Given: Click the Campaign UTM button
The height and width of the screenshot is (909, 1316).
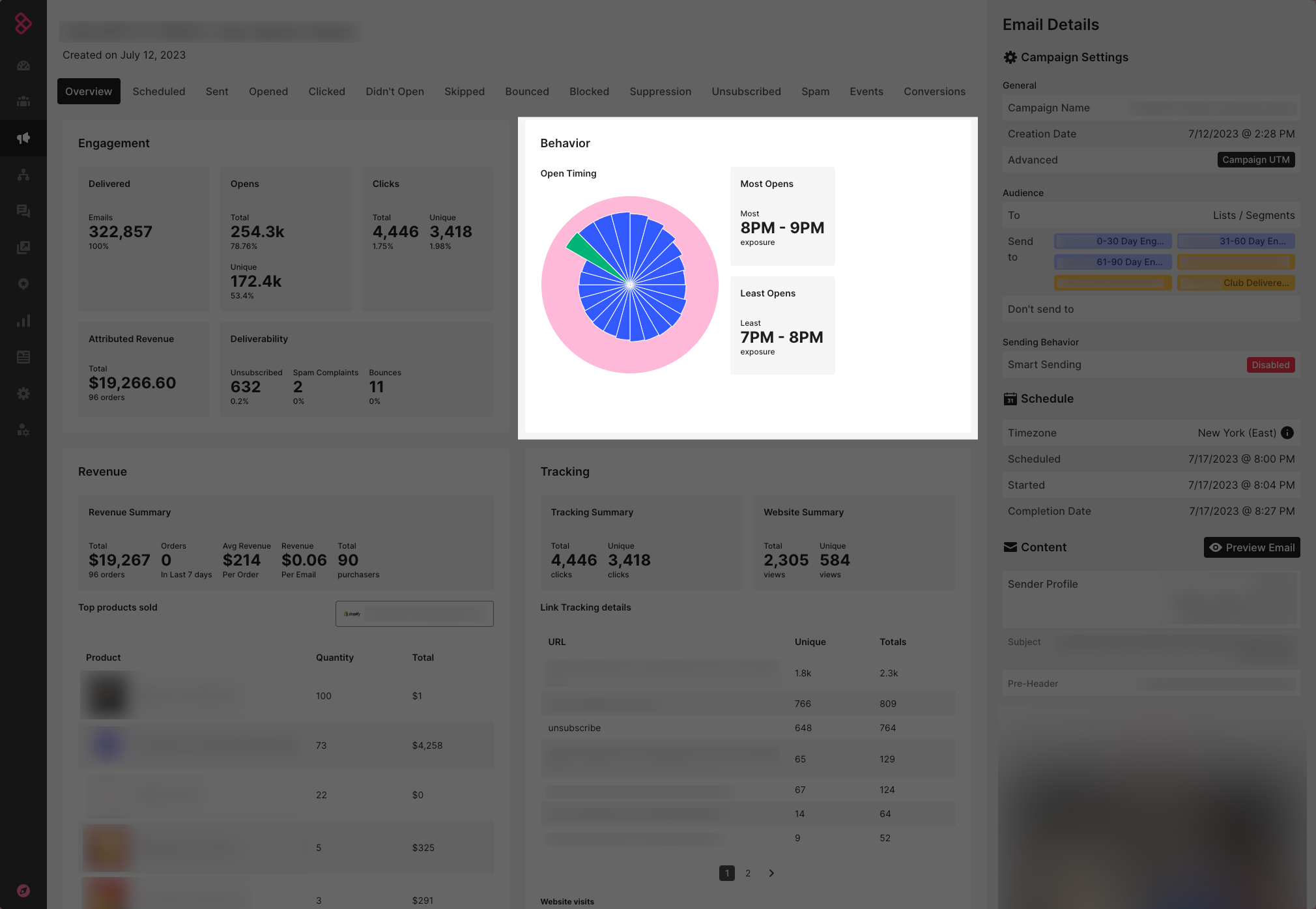Looking at the screenshot, I should [1255, 160].
